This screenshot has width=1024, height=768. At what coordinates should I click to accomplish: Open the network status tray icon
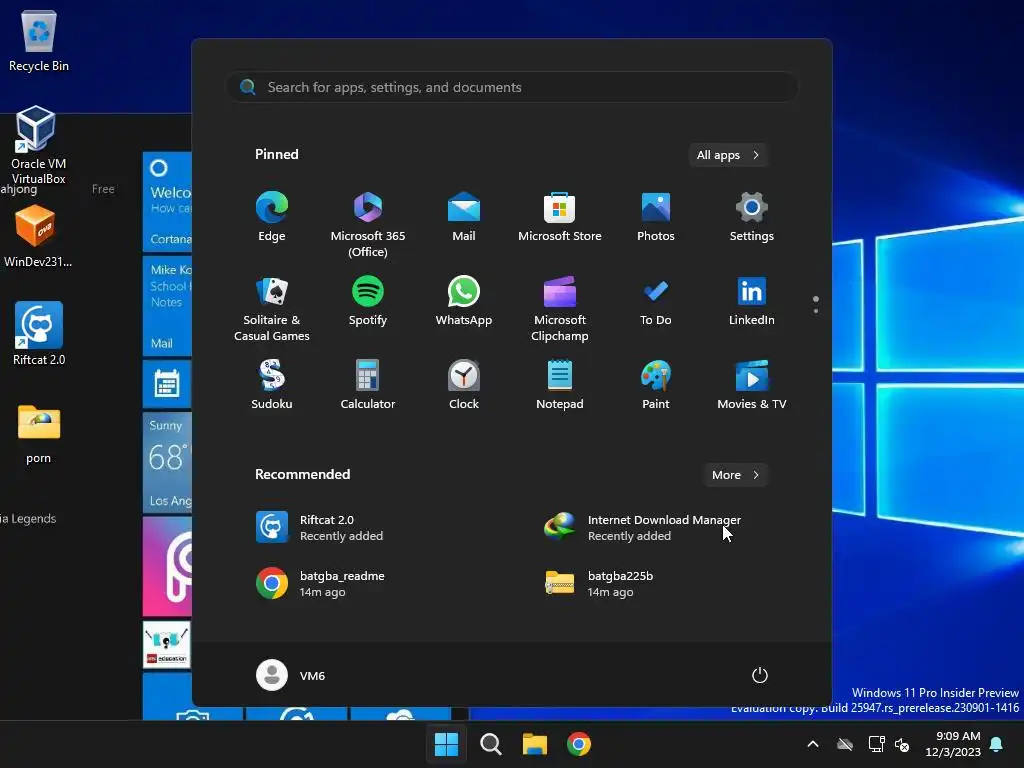876,744
